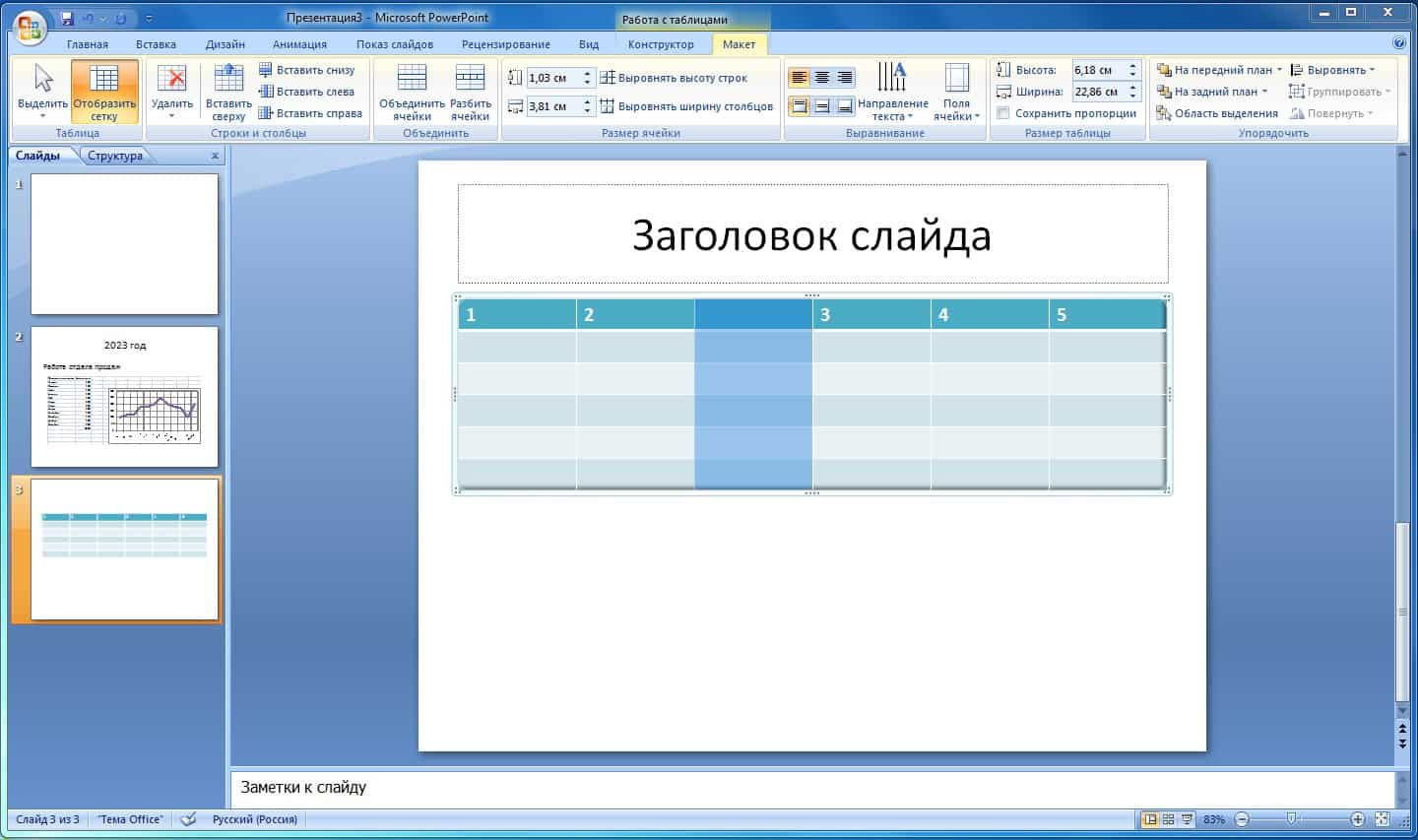
Task: Insert a column right with Вставить справа
Action: pos(310,113)
